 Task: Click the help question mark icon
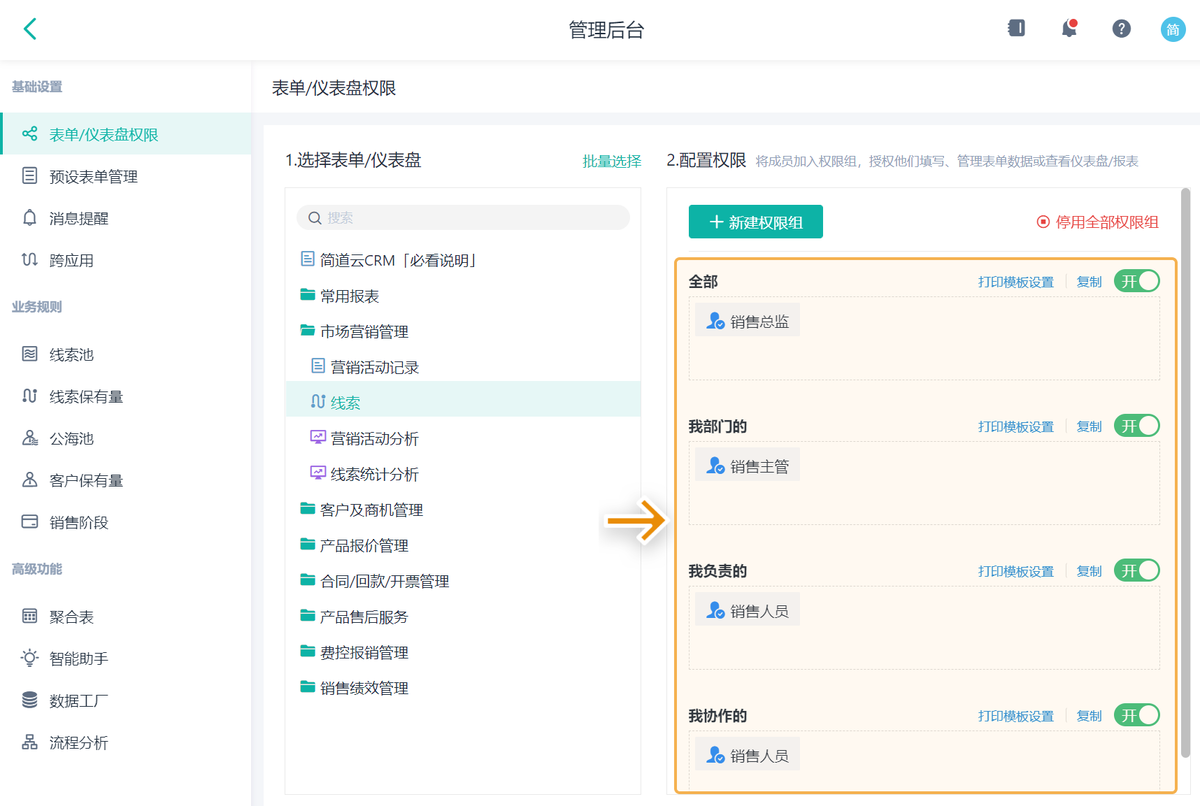click(x=1121, y=29)
